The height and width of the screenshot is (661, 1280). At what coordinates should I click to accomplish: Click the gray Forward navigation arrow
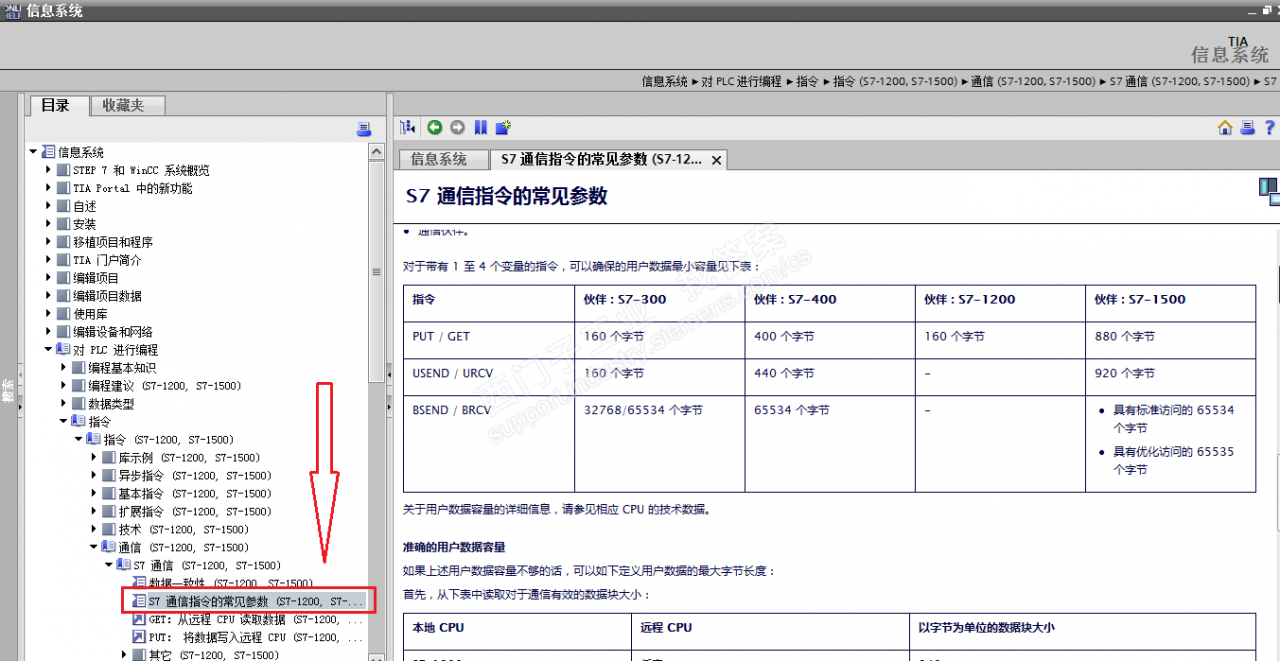coord(457,127)
